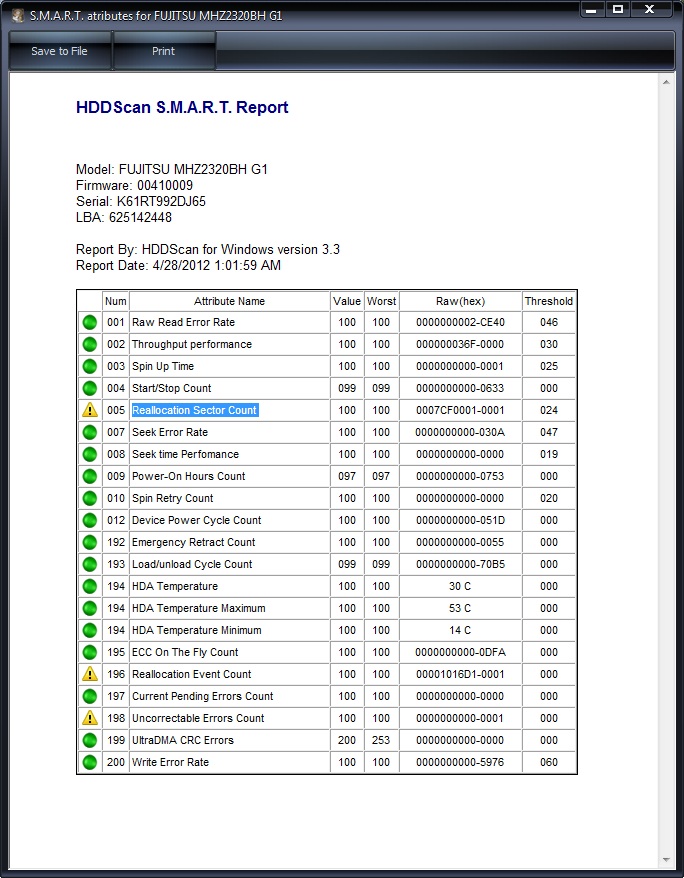This screenshot has height=878, width=684.
Task: Click the Save to File button
Action: click(60, 51)
